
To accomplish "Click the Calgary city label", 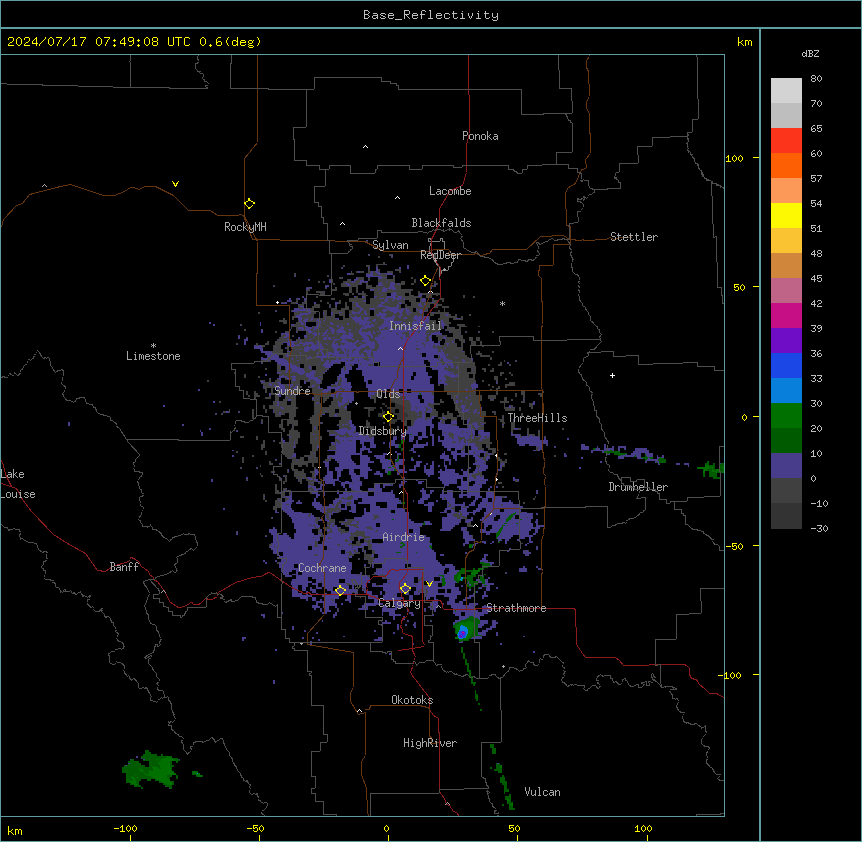I will coord(400,603).
